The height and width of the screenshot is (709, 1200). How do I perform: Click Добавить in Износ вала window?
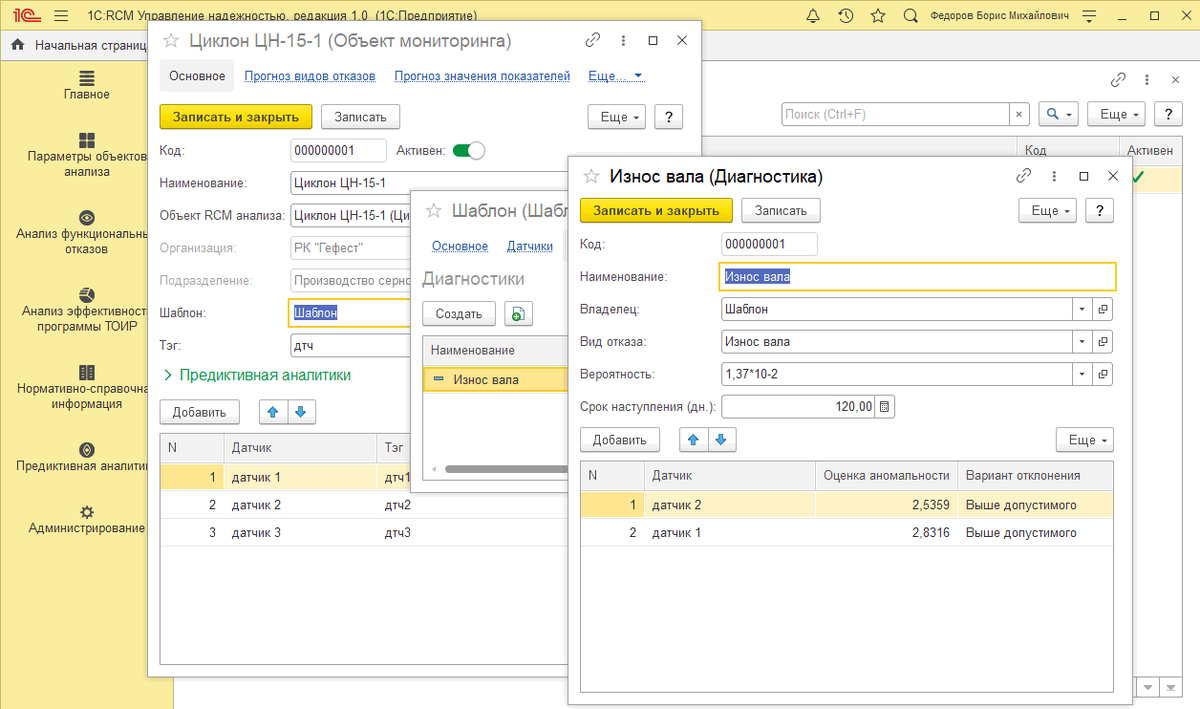[x=620, y=440]
